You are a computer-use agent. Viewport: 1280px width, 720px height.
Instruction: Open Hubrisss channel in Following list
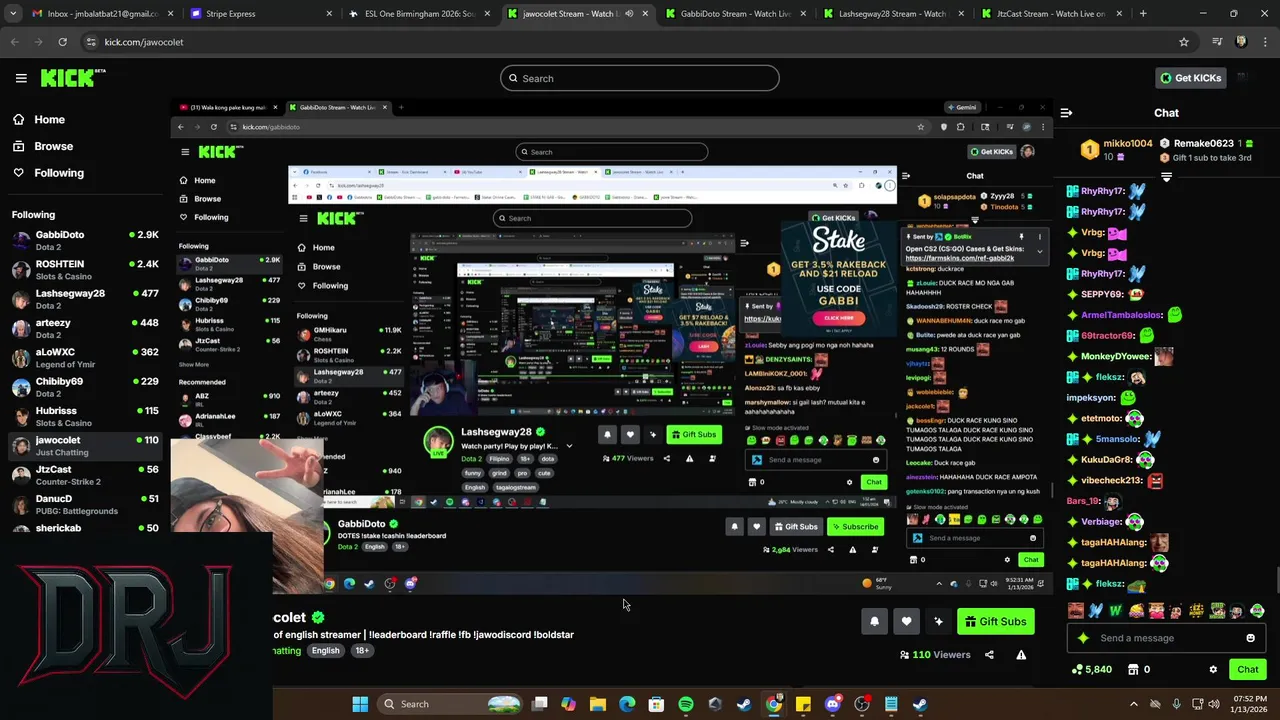pos(85,417)
